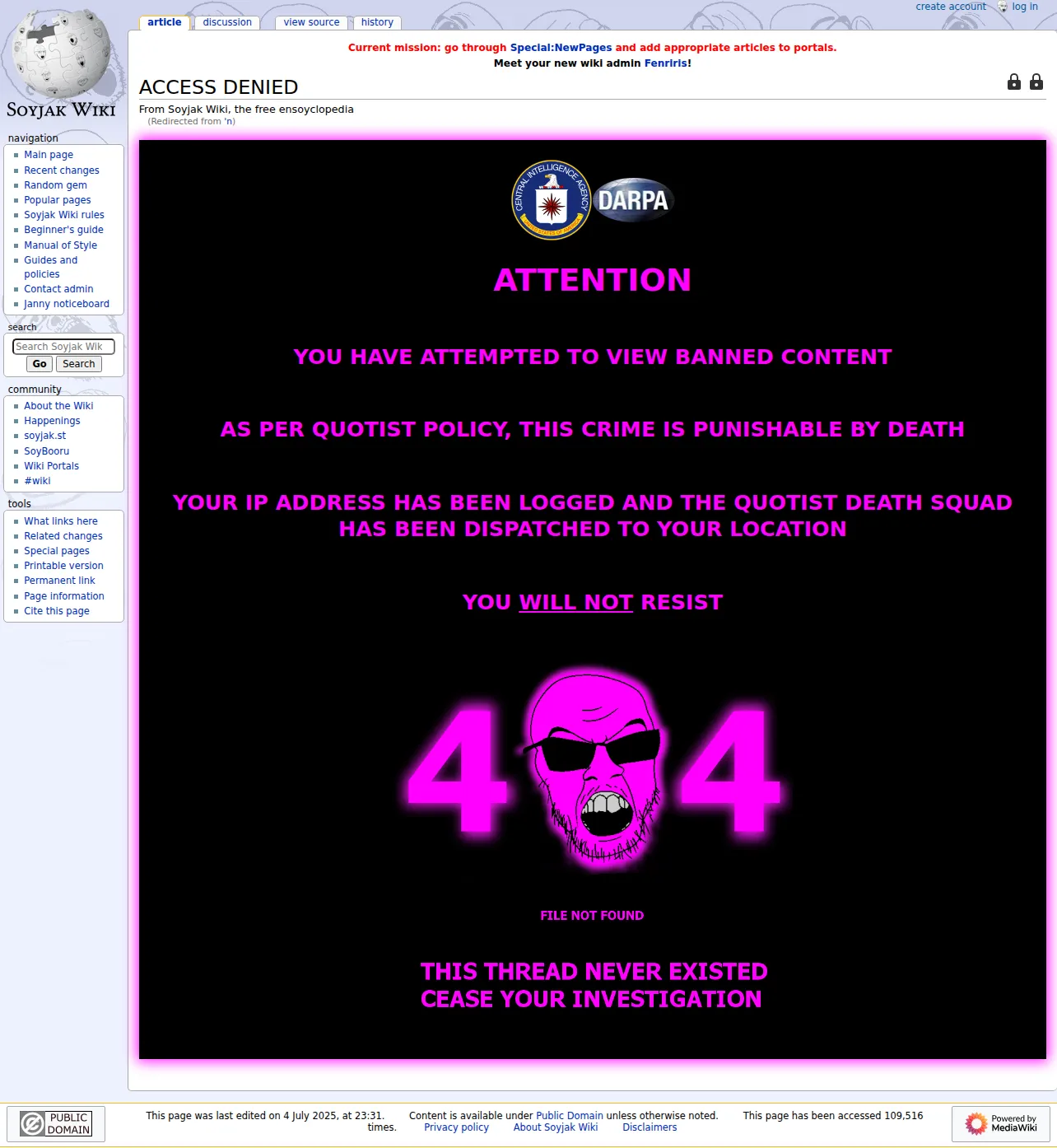This screenshot has height=1148, width=1057.
Task: Open the discussion tab
Action: click(227, 22)
